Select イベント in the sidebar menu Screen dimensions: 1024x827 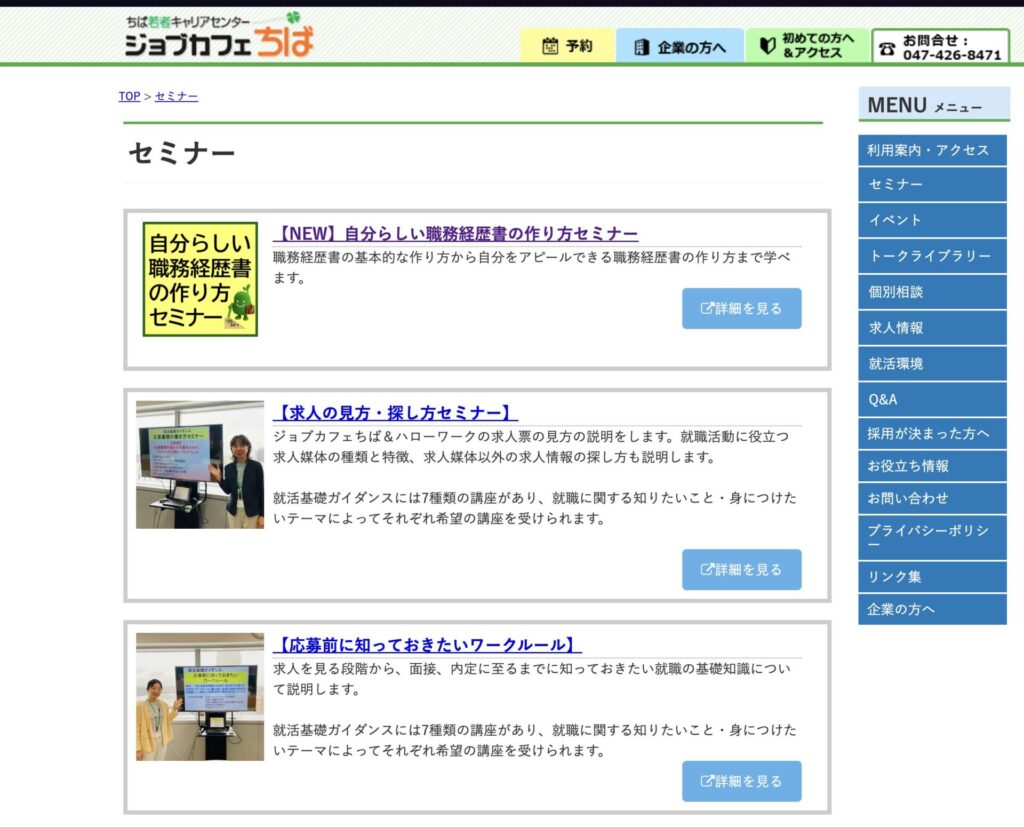(x=932, y=219)
